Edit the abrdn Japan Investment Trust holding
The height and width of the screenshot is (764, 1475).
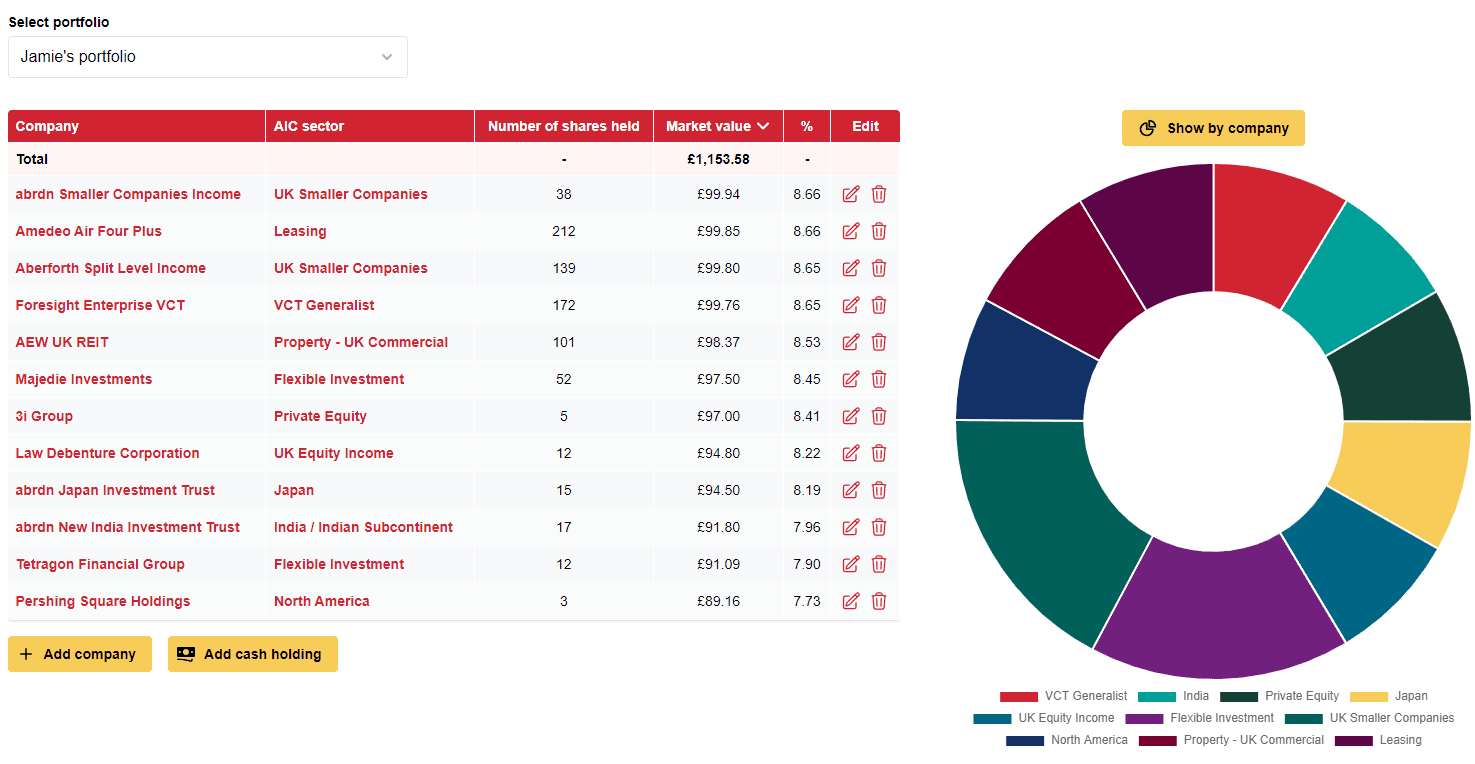851,490
